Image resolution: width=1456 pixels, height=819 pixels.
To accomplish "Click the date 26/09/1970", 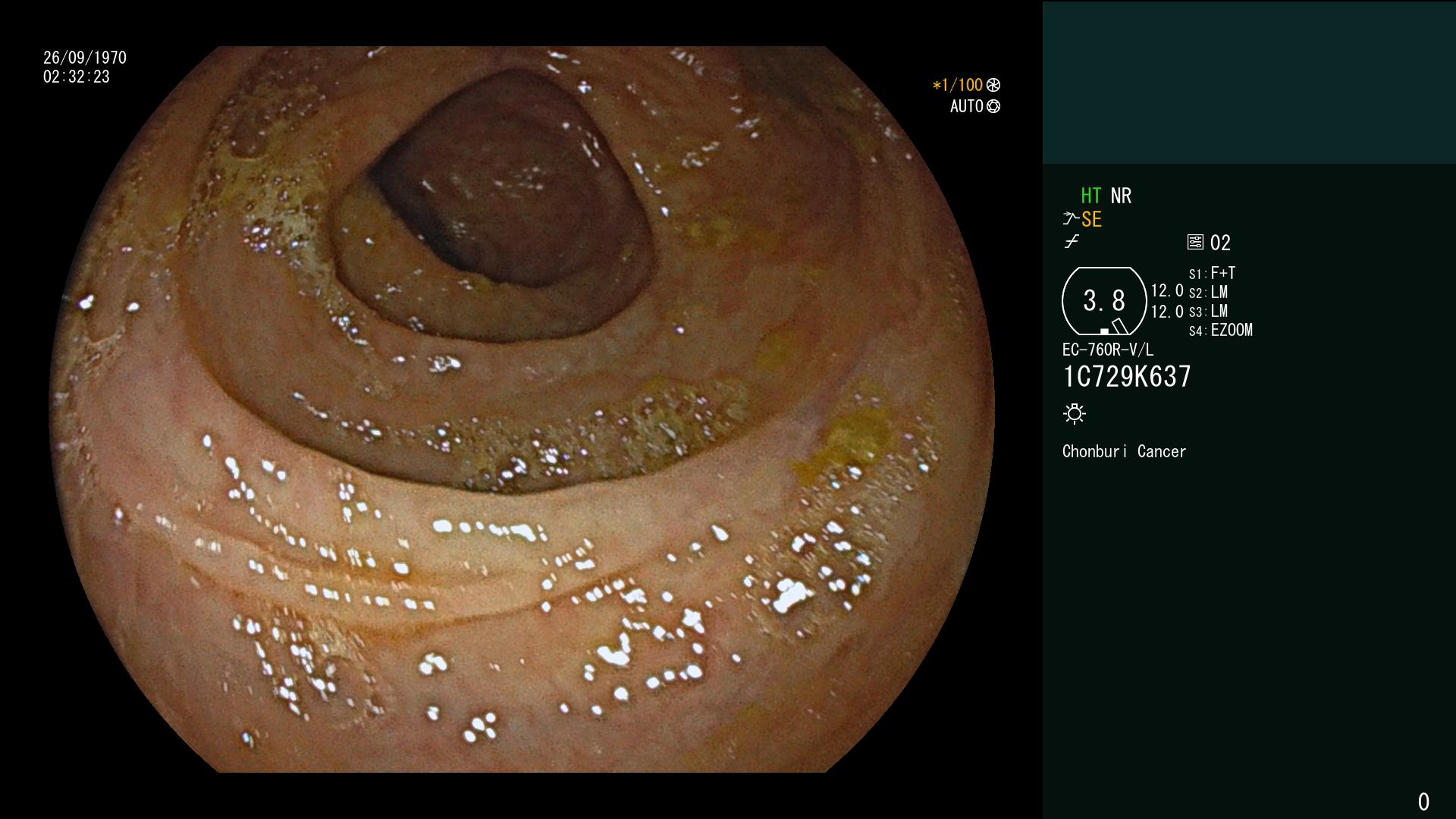I will coord(85,58).
